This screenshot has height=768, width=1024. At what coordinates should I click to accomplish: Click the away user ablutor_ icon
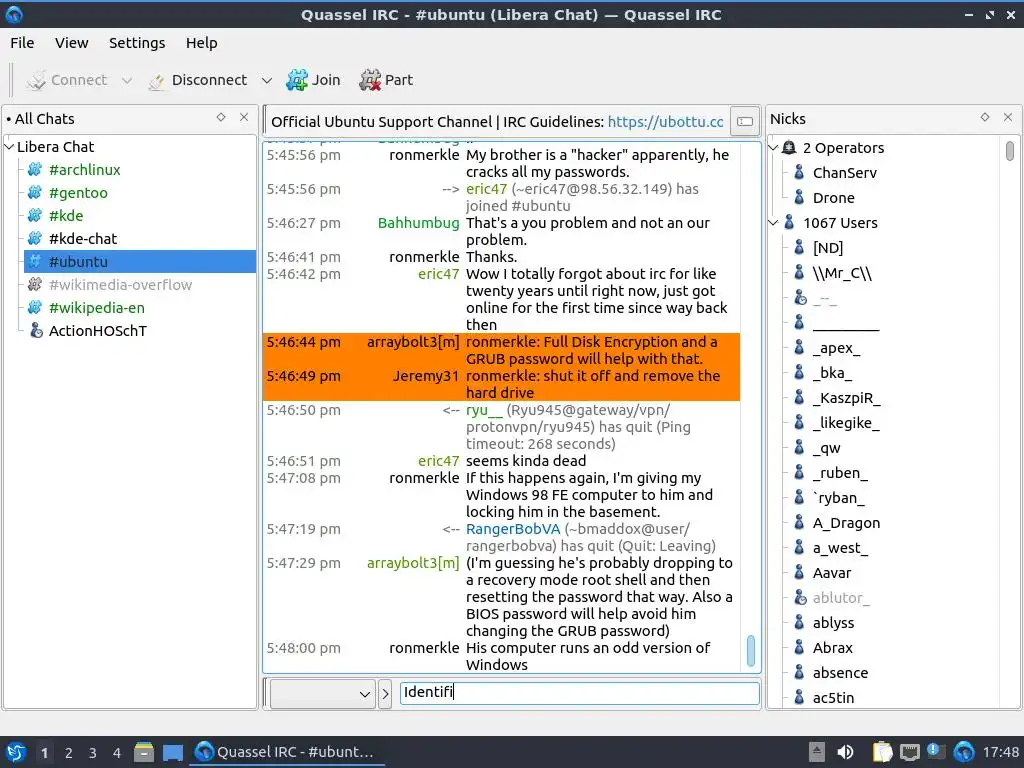pos(800,598)
